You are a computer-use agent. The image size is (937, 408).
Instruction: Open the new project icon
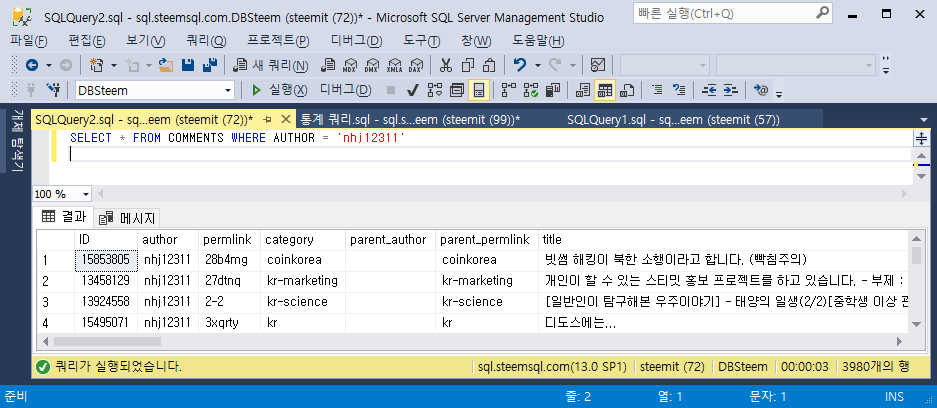coord(96,65)
